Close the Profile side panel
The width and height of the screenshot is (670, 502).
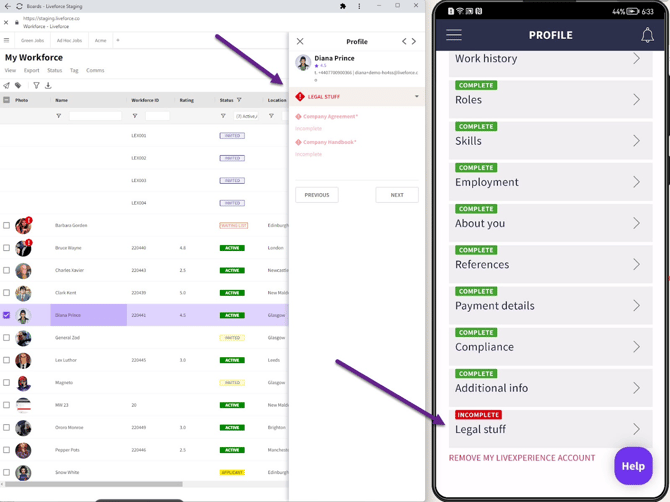click(x=300, y=41)
